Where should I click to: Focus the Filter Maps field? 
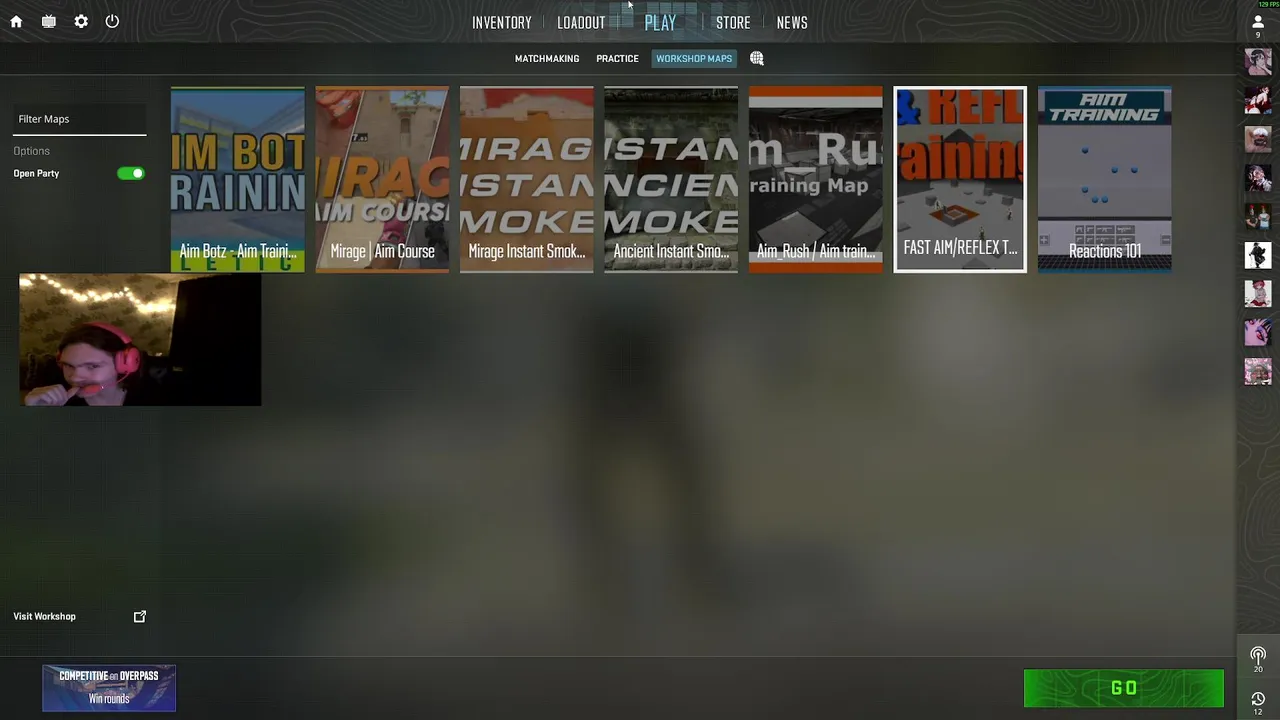(x=80, y=119)
